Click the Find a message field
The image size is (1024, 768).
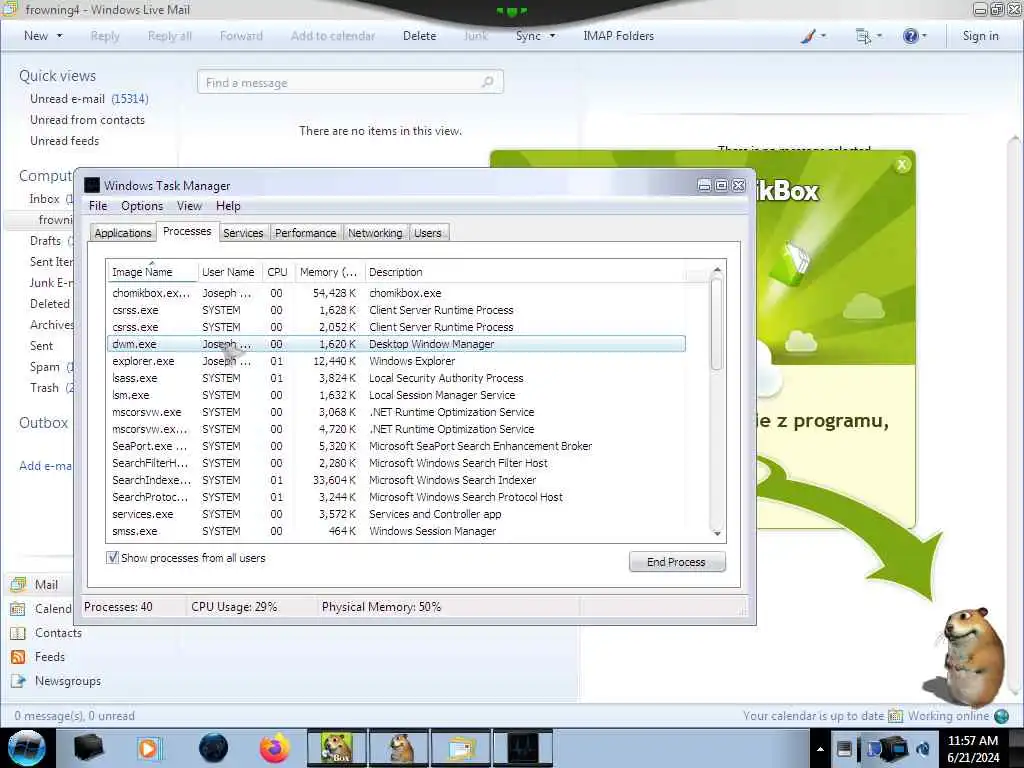click(350, 82)
